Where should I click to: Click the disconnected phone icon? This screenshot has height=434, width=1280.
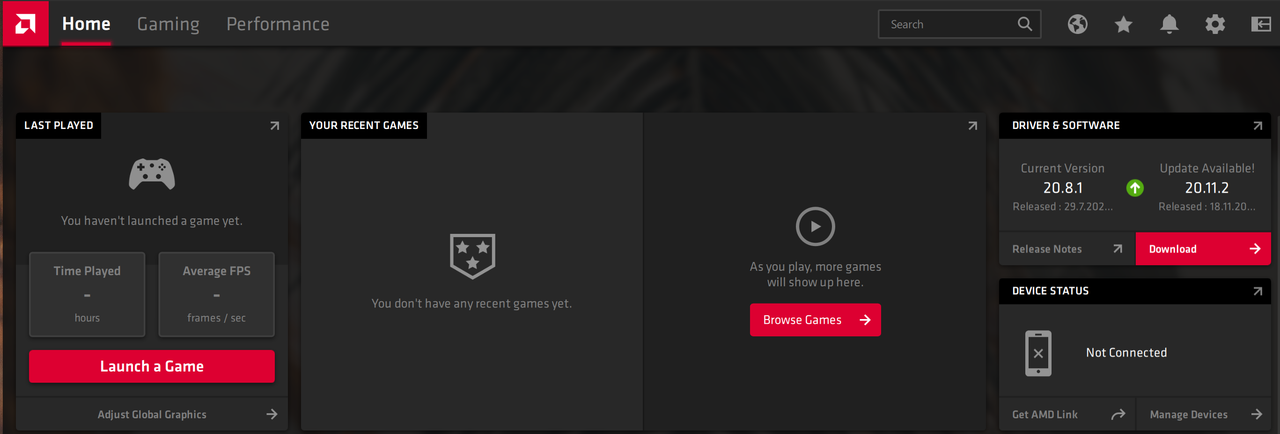click(1038, 353)
